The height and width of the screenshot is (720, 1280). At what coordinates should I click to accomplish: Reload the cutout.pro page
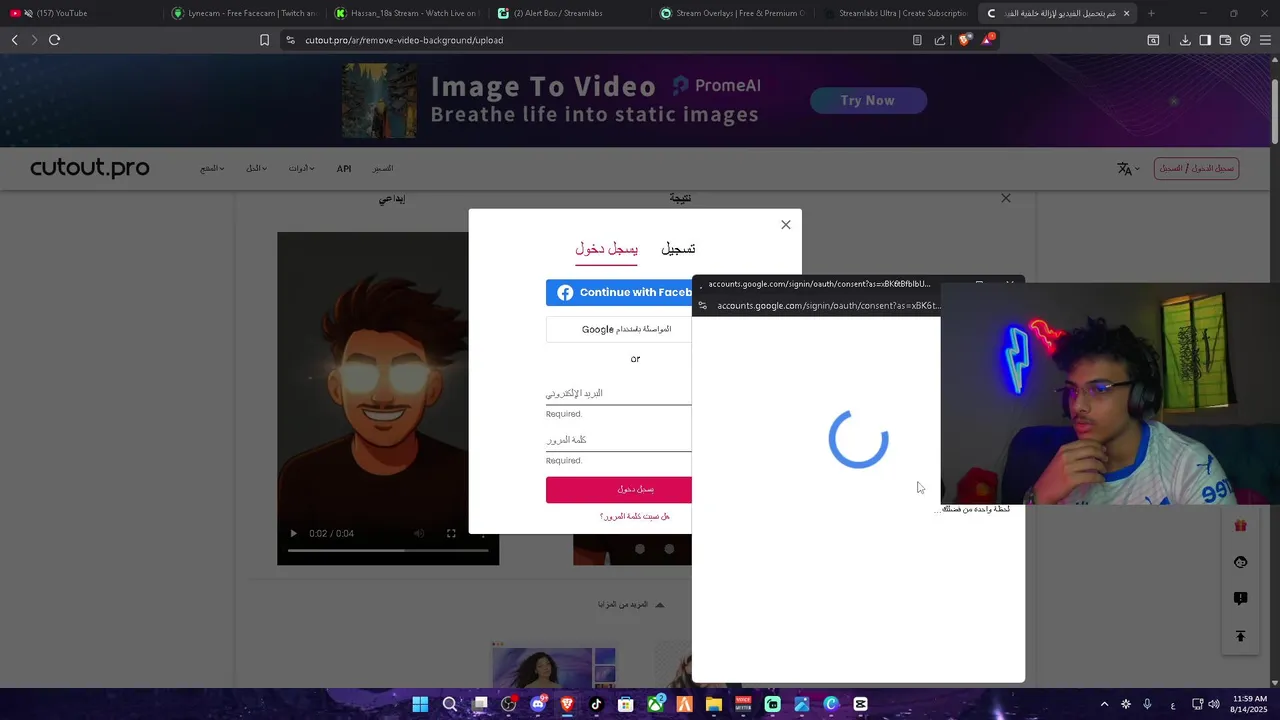coord(54,40)
